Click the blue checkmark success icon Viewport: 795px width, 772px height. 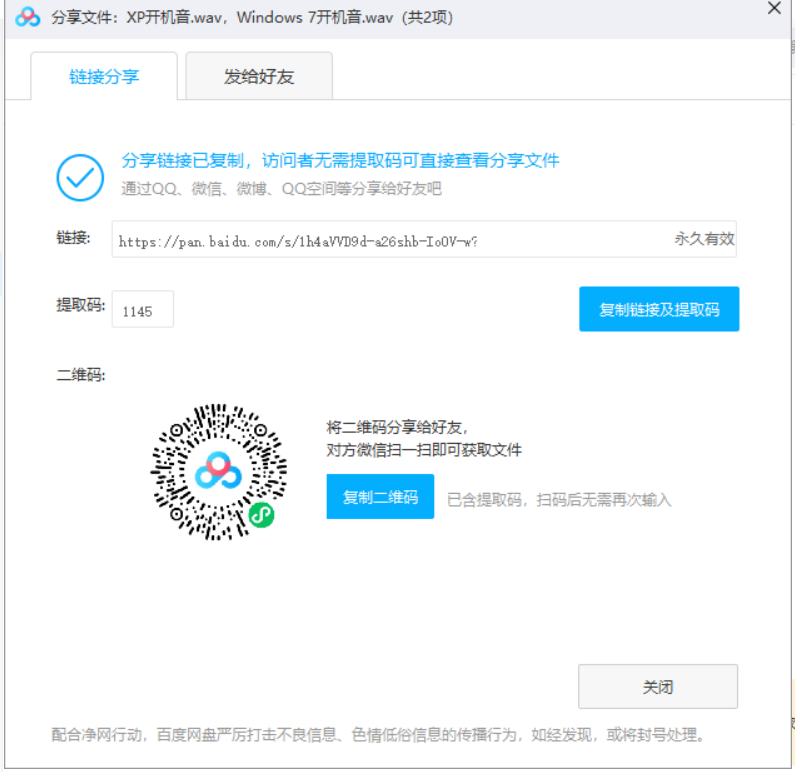point(80,177)
